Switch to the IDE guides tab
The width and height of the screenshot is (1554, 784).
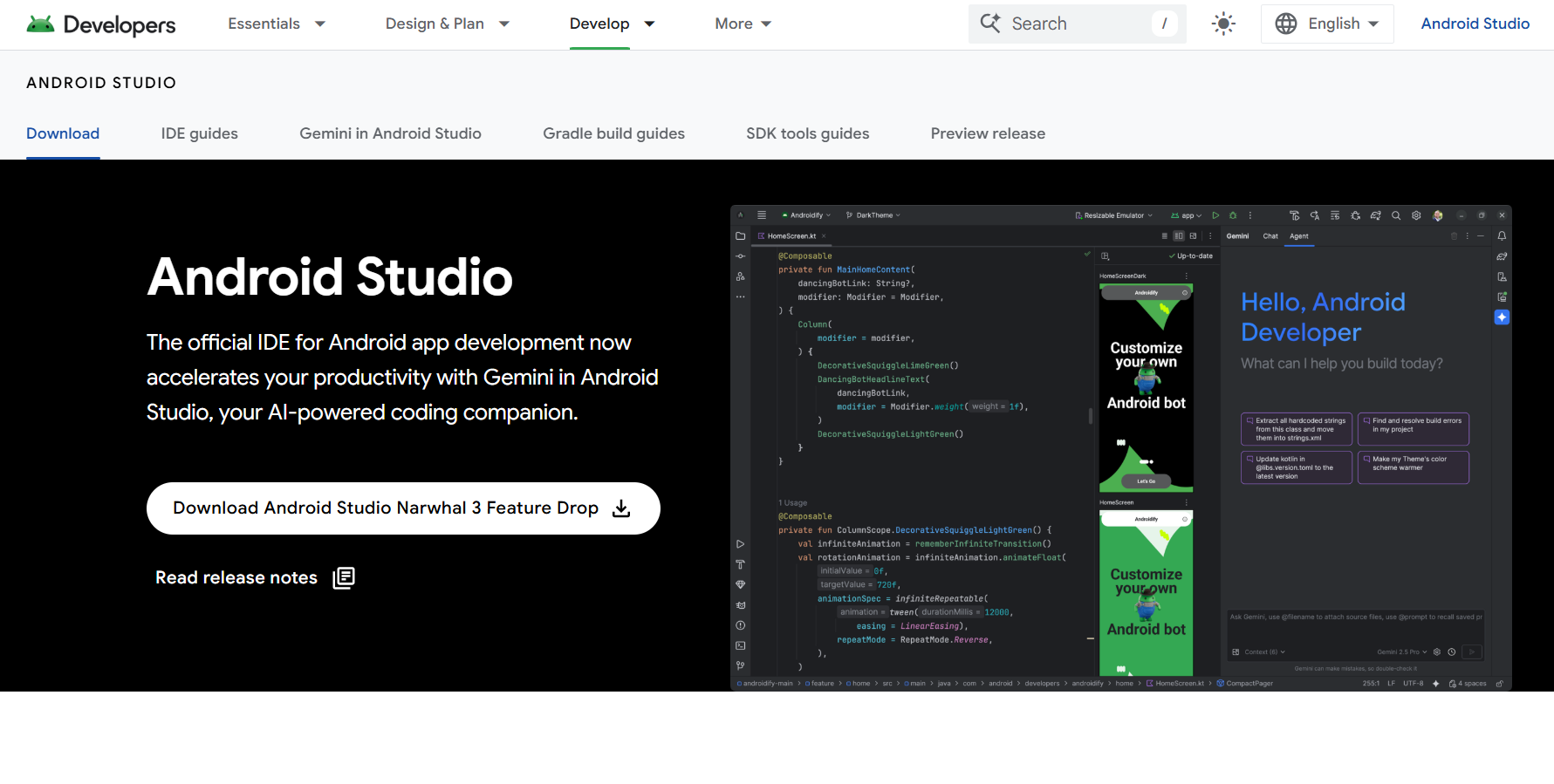199,133
